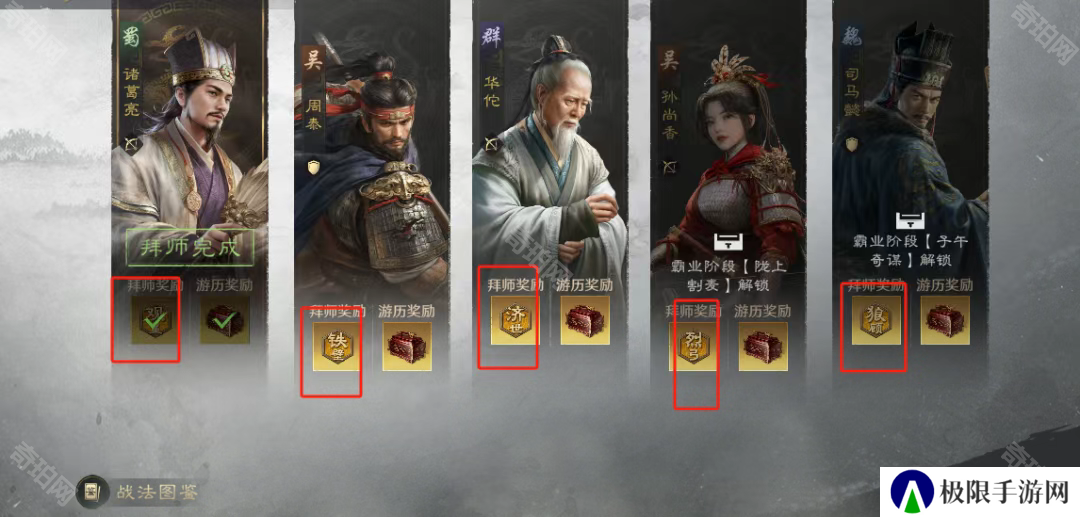The height and width of the screenshot is (517, 1080).
Task: Click the 陇上割麦 unlock text on 孙尚香
Action: (x=728, y=275)
